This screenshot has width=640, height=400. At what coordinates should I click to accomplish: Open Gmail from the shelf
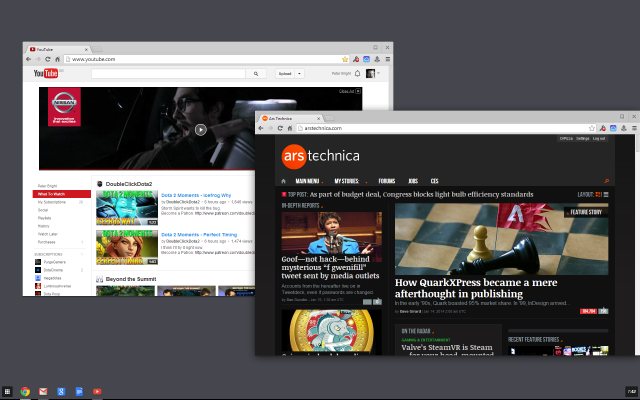coord(43,391)
